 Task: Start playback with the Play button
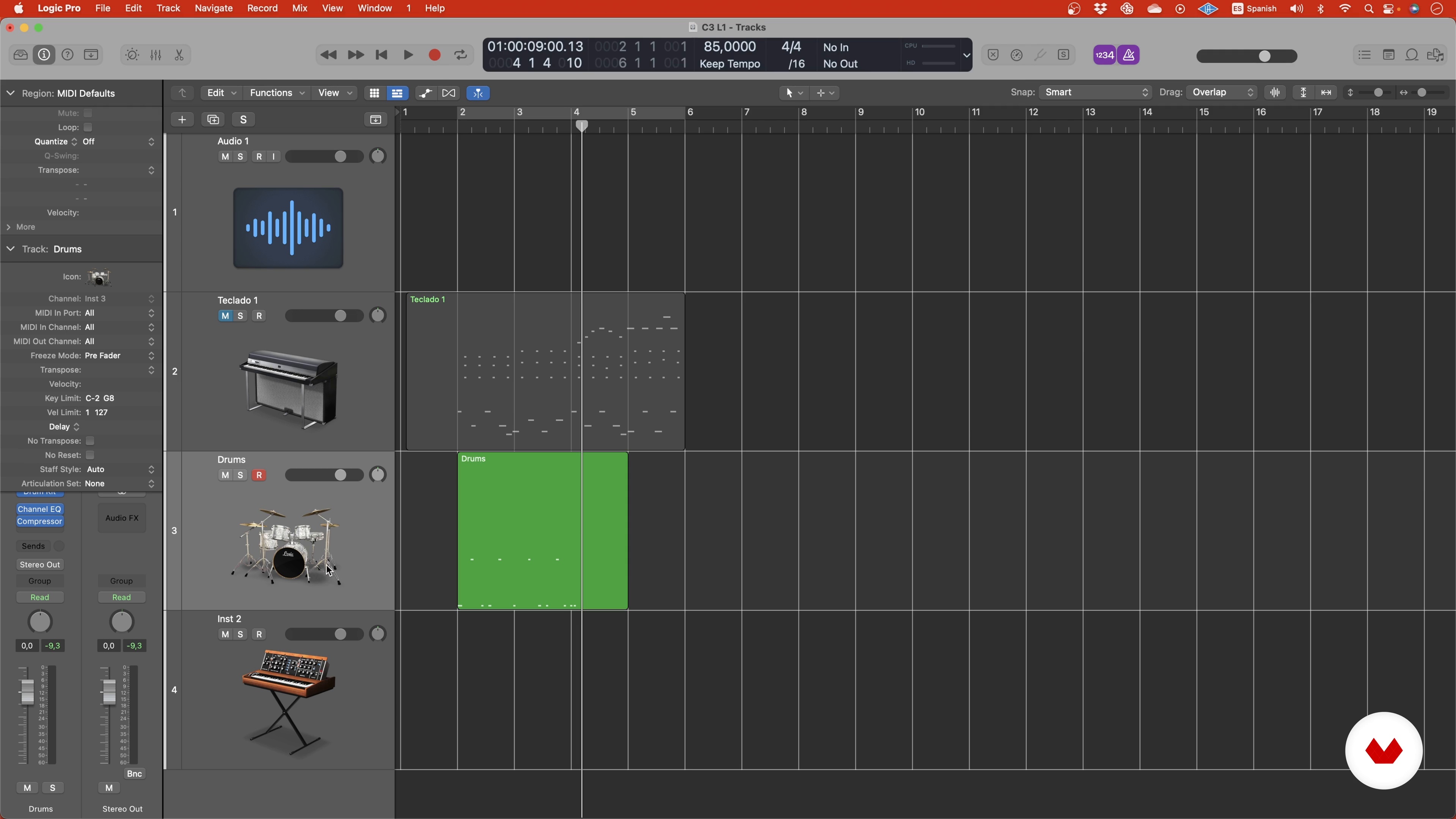408,55
